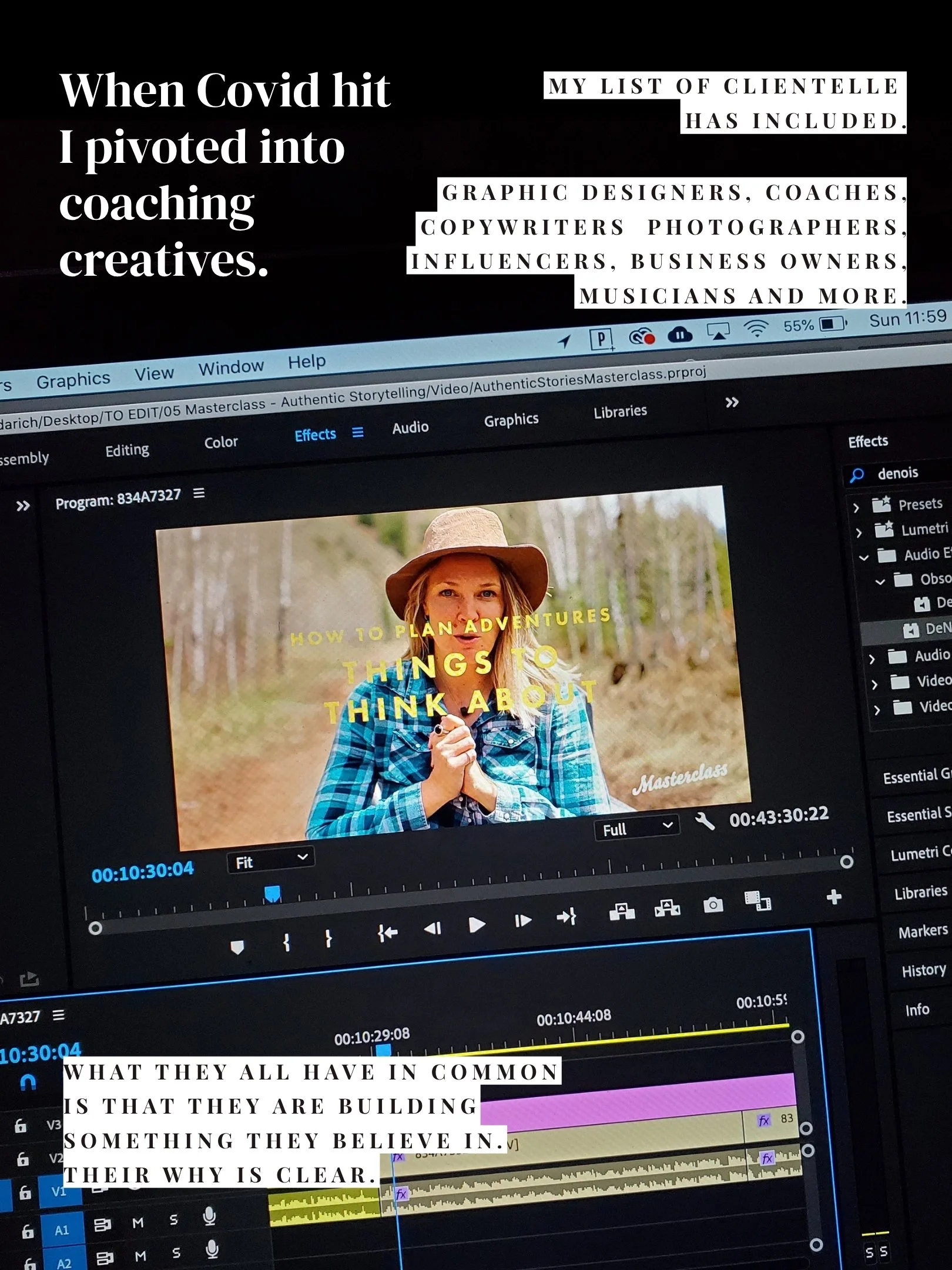Toggle the lock on track A1

pos(28,1232)
